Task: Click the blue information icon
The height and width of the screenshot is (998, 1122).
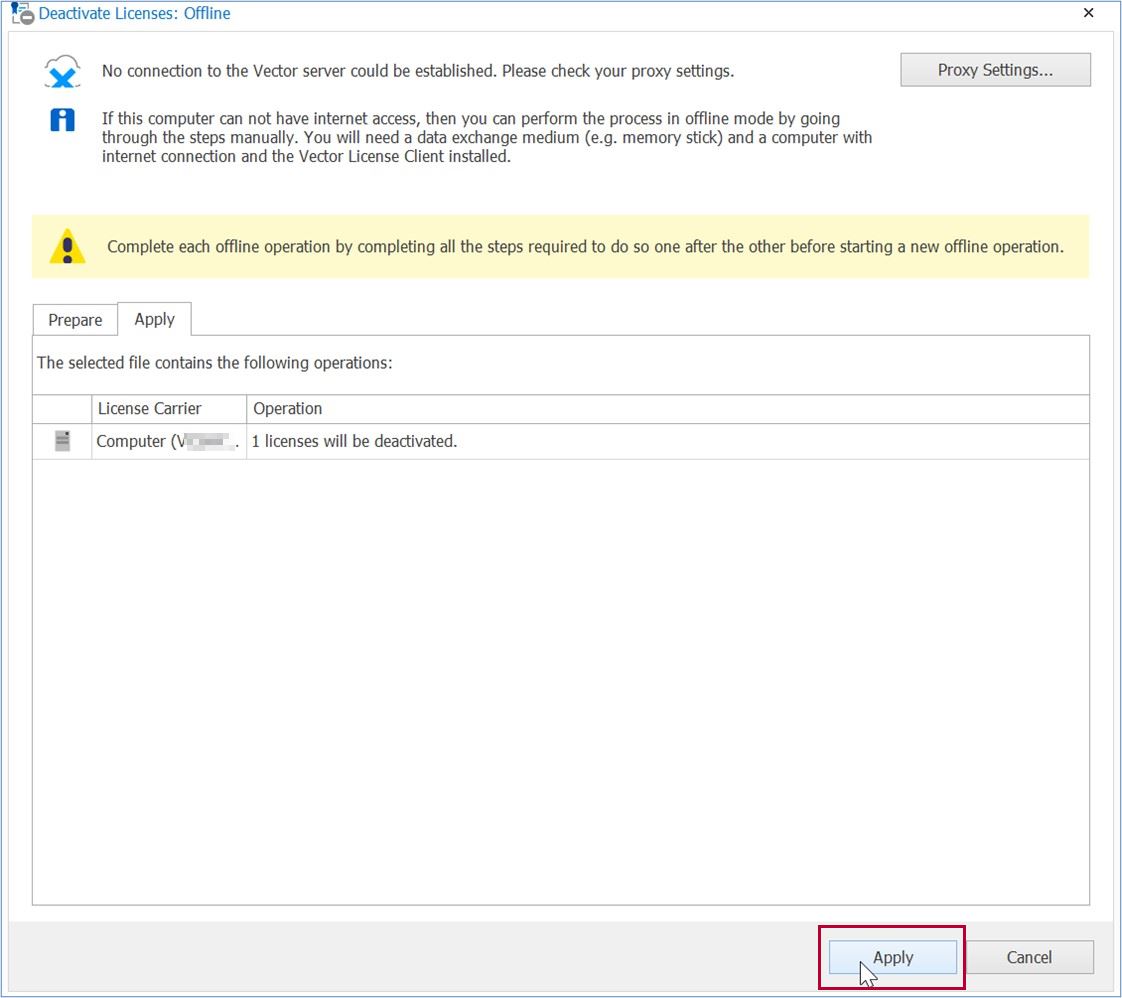Action: pos(62,121)
